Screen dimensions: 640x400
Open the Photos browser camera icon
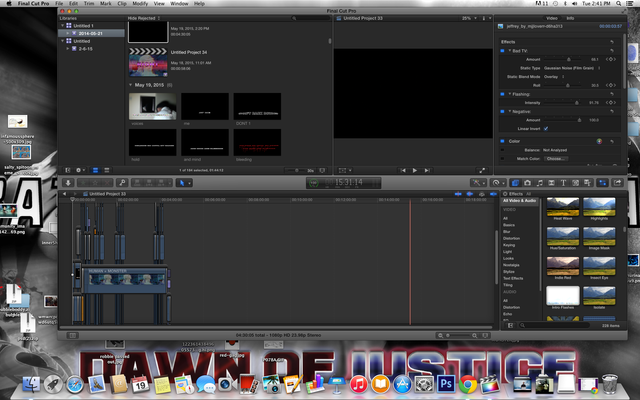pyautogui.click(x=525, y=182)
